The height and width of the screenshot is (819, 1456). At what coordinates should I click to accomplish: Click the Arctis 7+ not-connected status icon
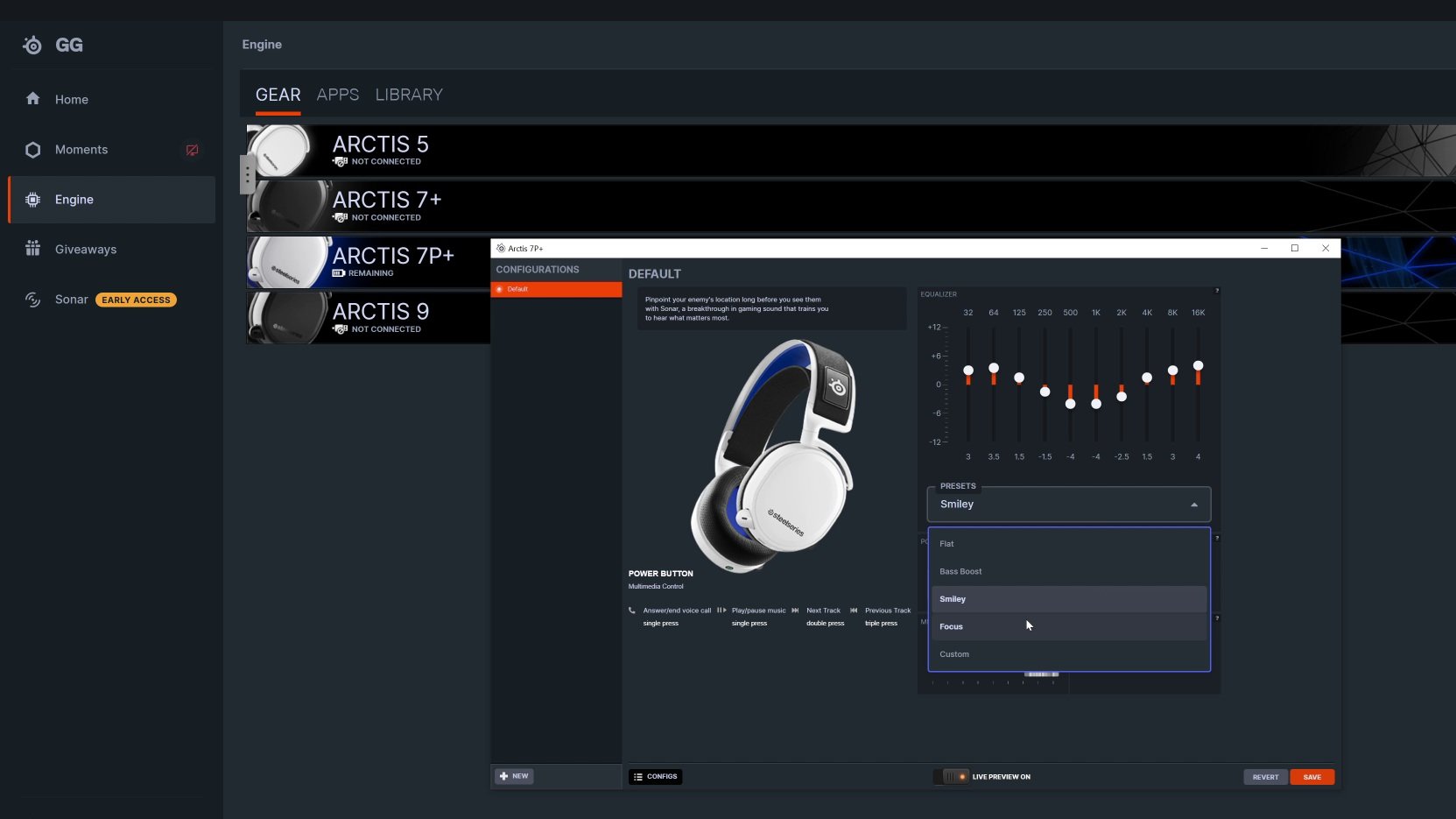coord(340,218)
